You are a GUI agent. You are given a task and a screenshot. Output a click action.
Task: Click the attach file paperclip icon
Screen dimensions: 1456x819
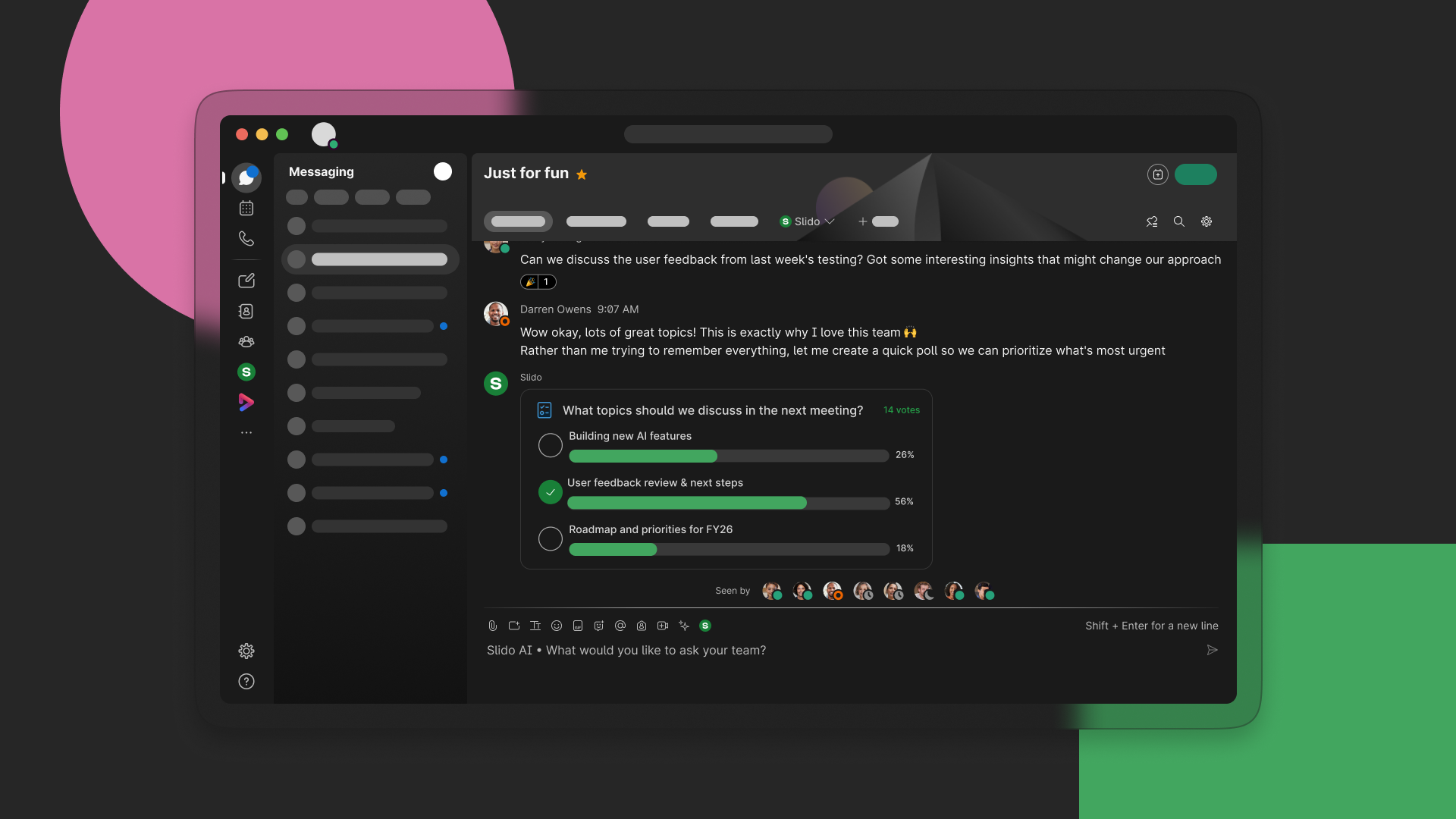[x=493, y=626]
